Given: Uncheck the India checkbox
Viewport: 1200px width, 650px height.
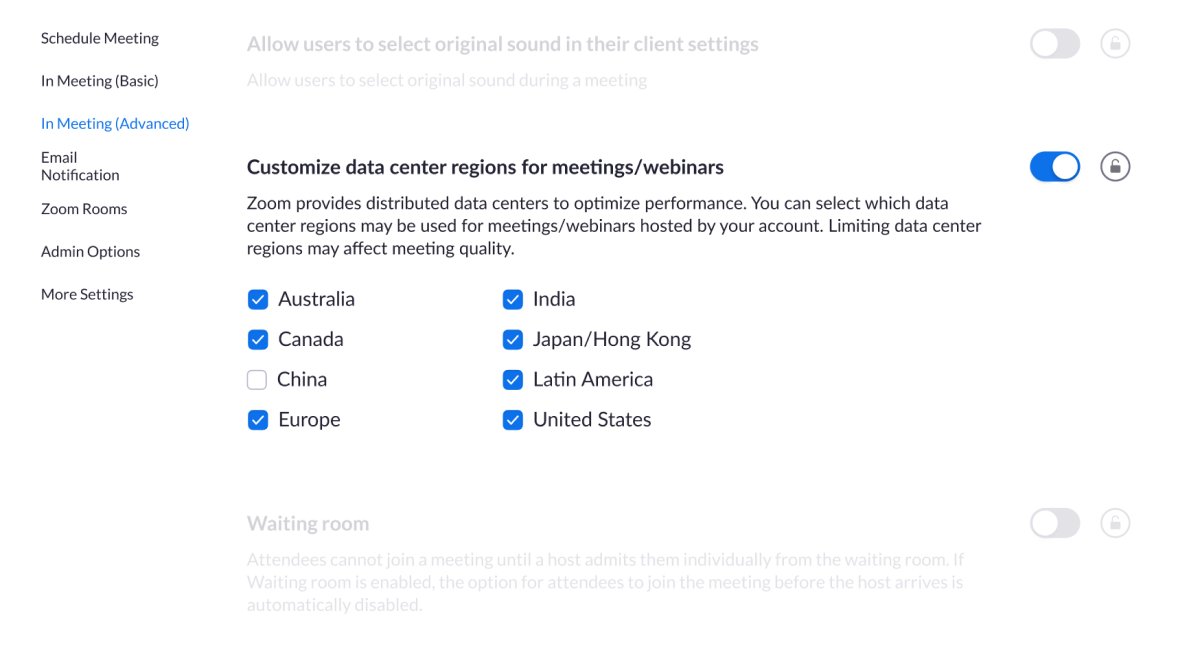Looking at the screenshot, I should [513, 299].
